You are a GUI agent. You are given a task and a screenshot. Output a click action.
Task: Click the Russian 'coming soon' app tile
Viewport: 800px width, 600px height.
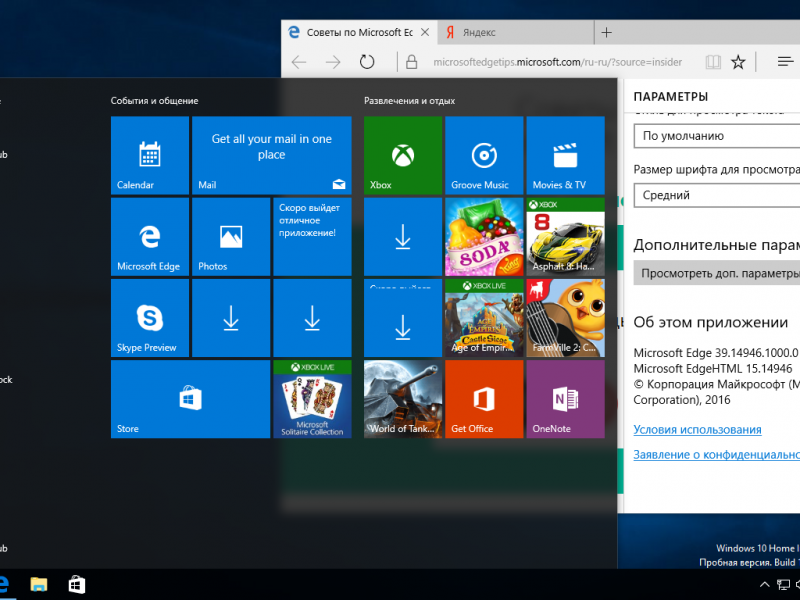(312, 237)
